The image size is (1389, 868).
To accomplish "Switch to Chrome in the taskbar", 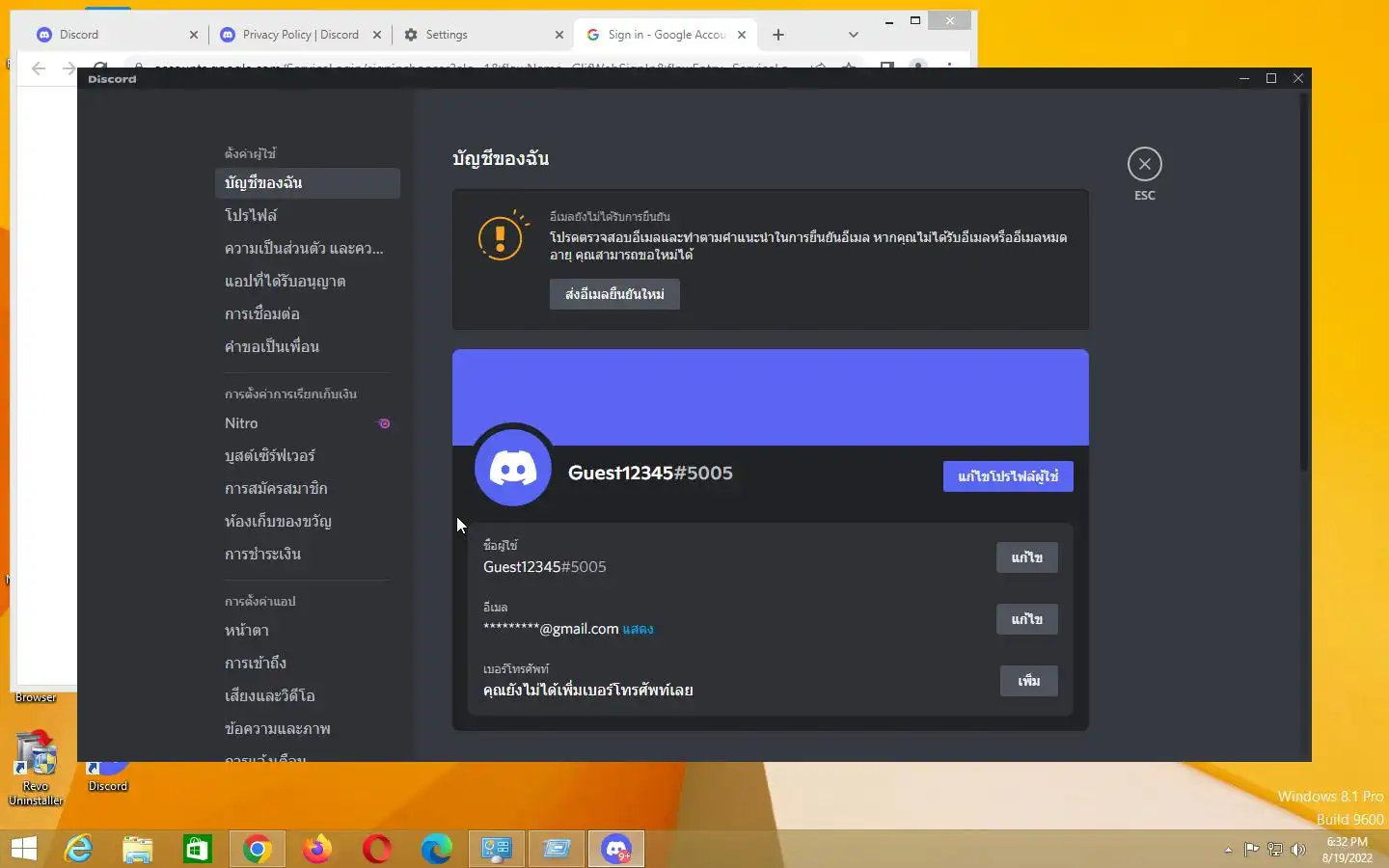I will pos(258,849).
